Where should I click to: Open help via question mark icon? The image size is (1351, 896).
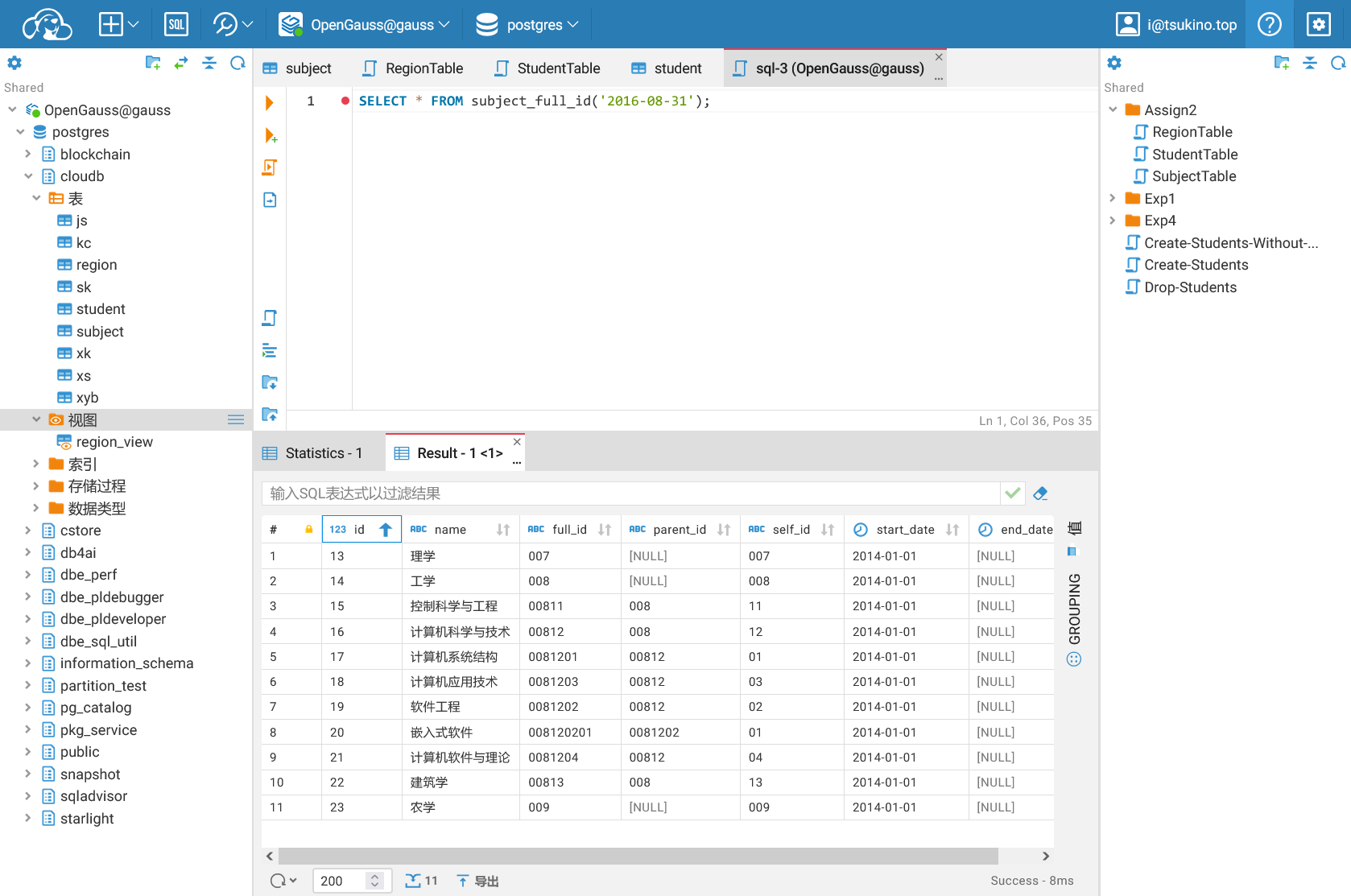pyautogui.click(x=1269, y=25)
